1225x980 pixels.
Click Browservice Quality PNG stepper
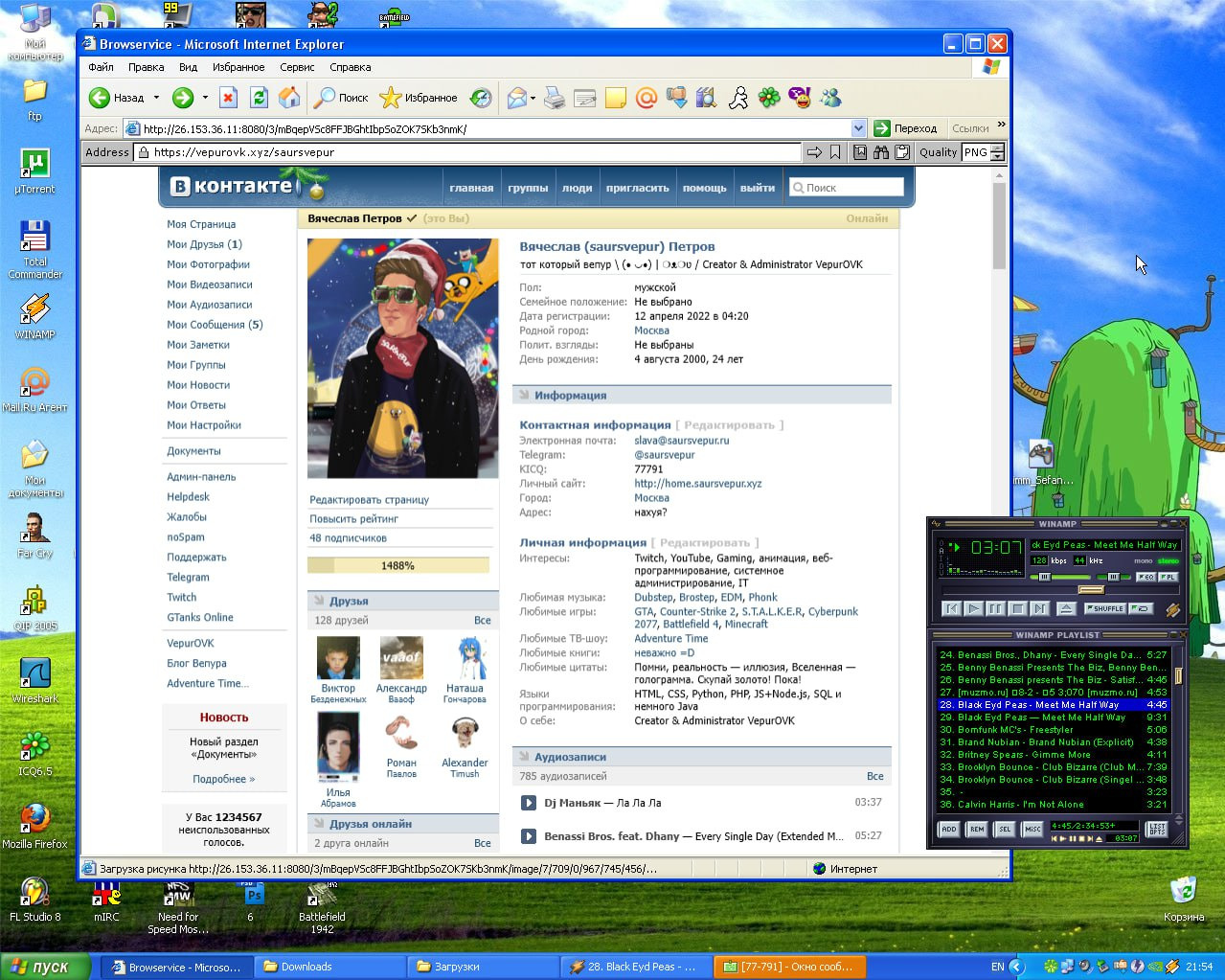(997, 152)
